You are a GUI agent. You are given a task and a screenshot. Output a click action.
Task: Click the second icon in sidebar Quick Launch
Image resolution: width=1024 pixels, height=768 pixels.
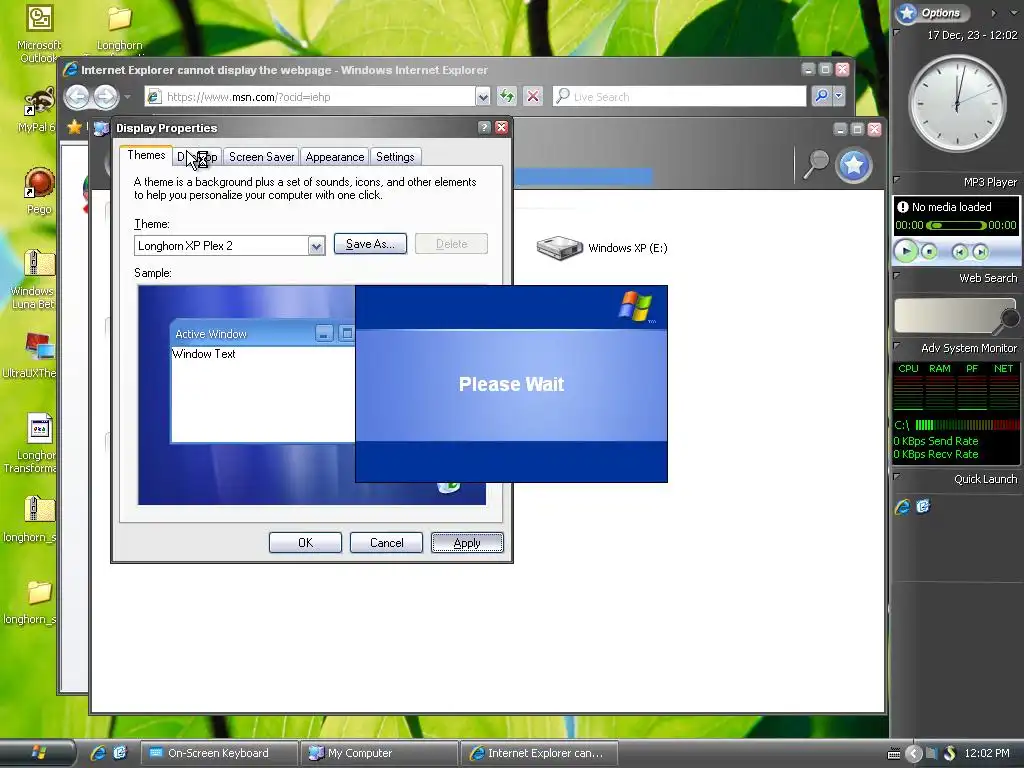923,506
